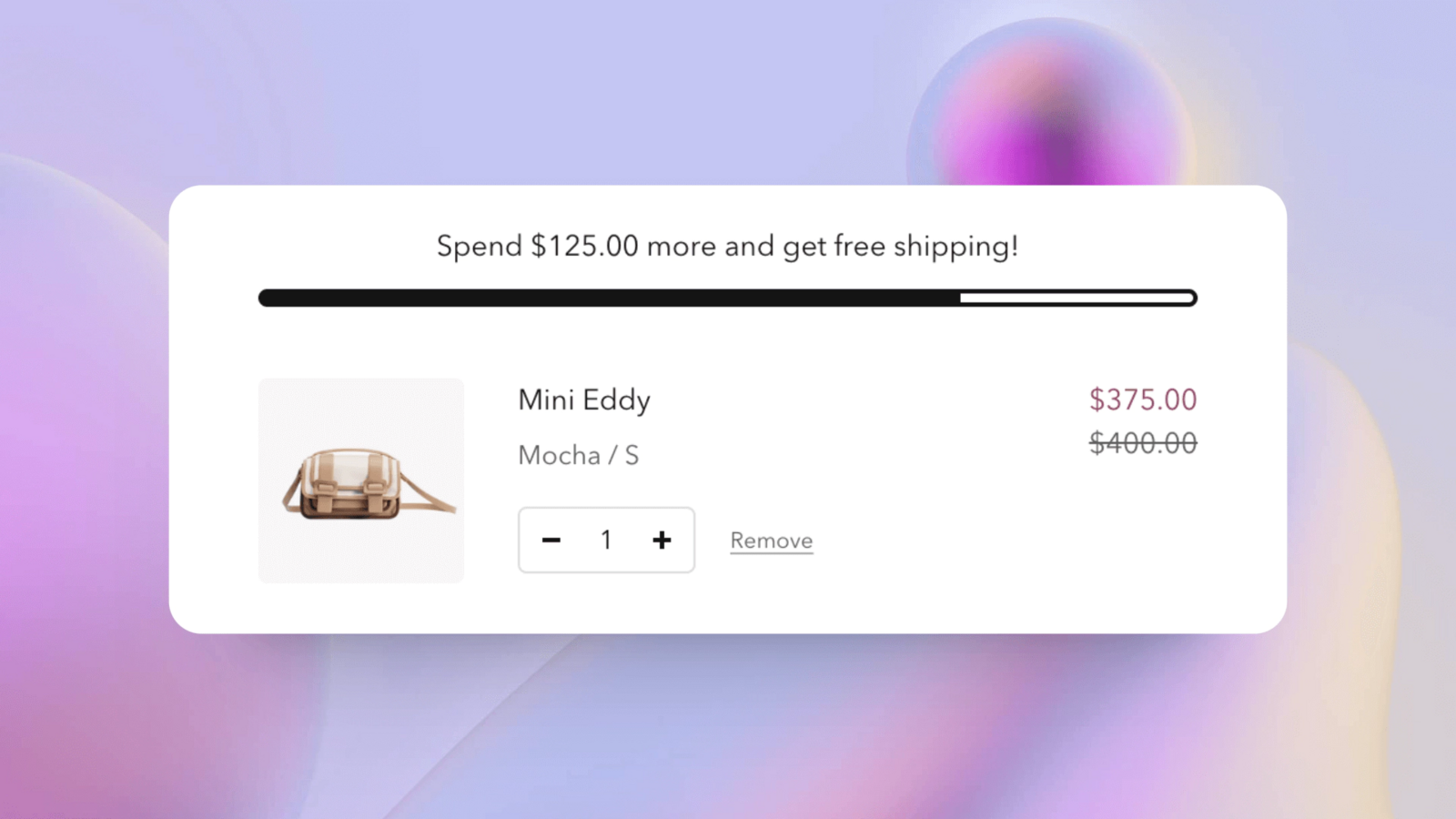Click the left end of shipping progress bar

(x=266, y=298)
